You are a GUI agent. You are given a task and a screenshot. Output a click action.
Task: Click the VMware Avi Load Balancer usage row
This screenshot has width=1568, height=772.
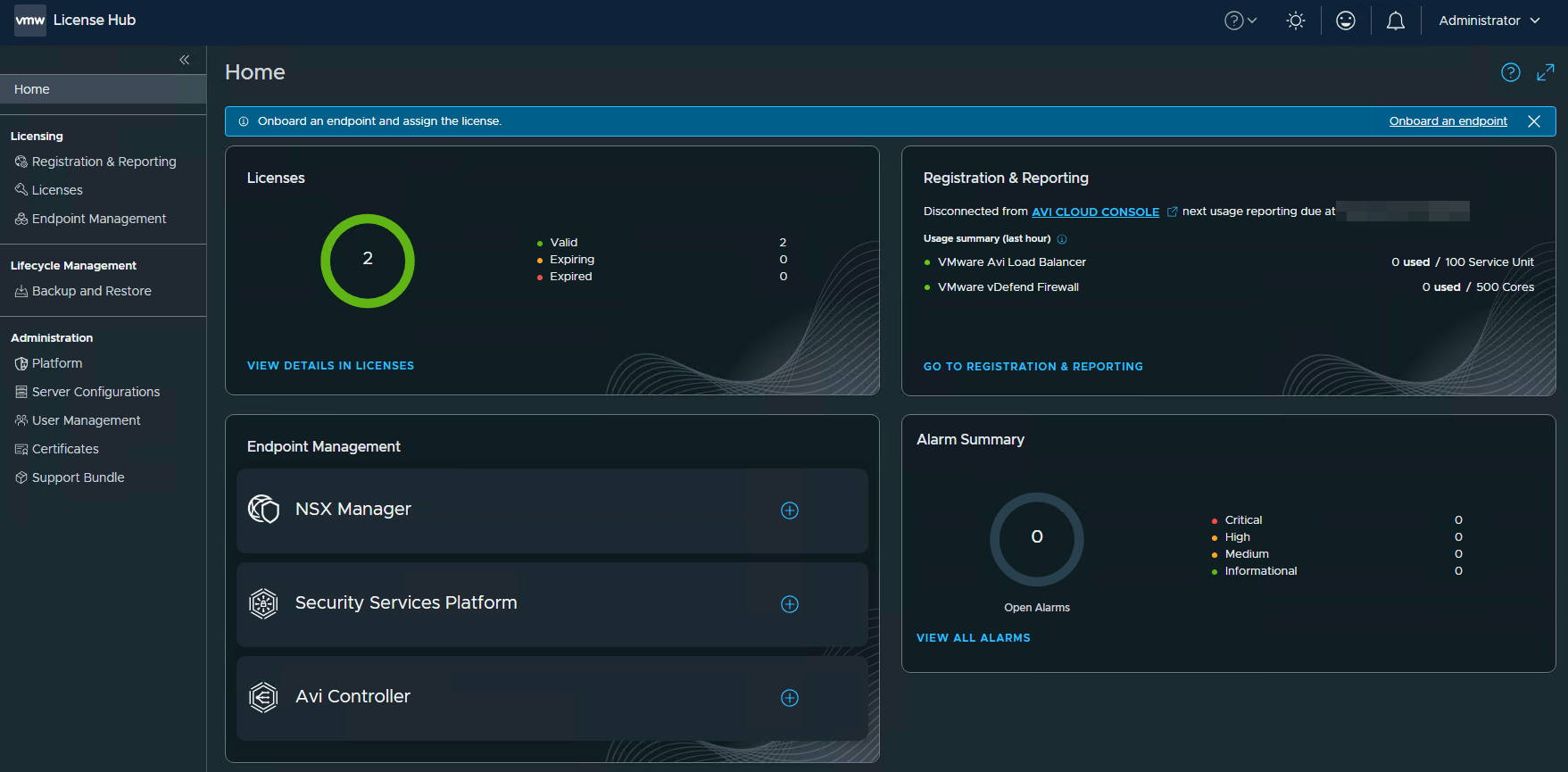coord(1229,262)
